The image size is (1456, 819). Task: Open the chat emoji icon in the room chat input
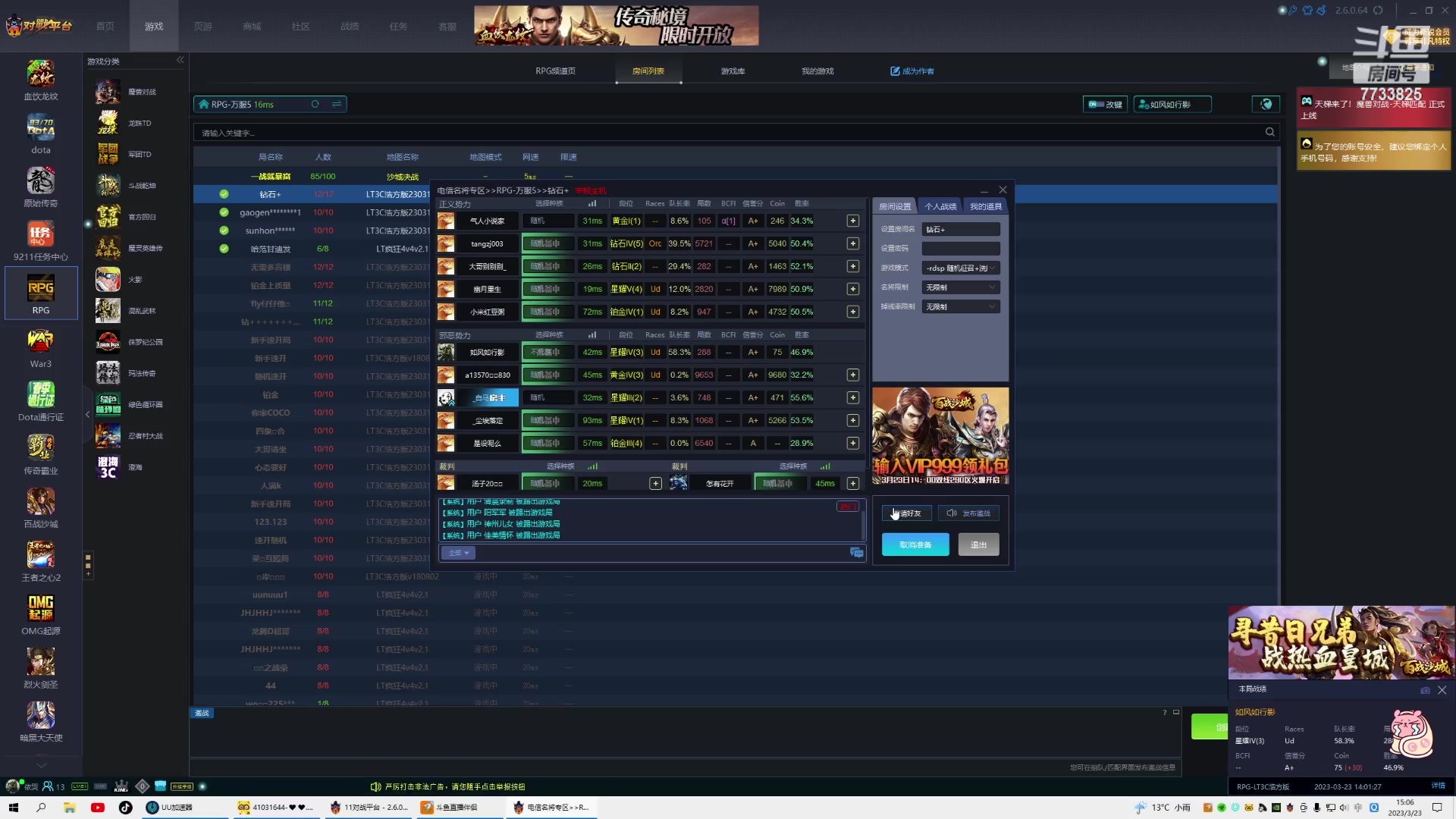coord(856,553)
